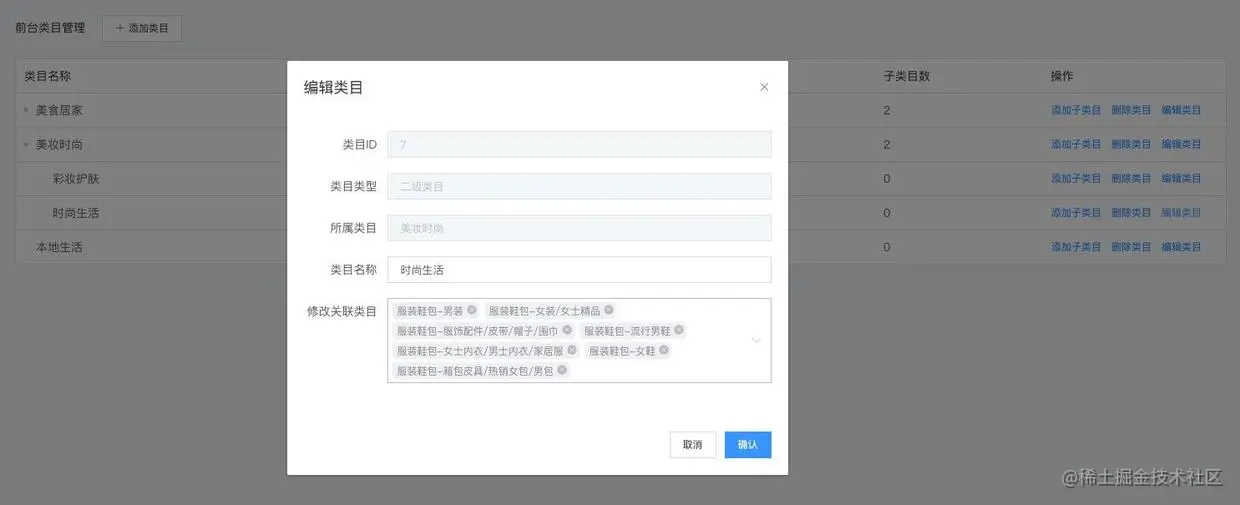Expand the 美食居家 tree row
Screen dimensions: 1240x505
(x=27, y=110)
